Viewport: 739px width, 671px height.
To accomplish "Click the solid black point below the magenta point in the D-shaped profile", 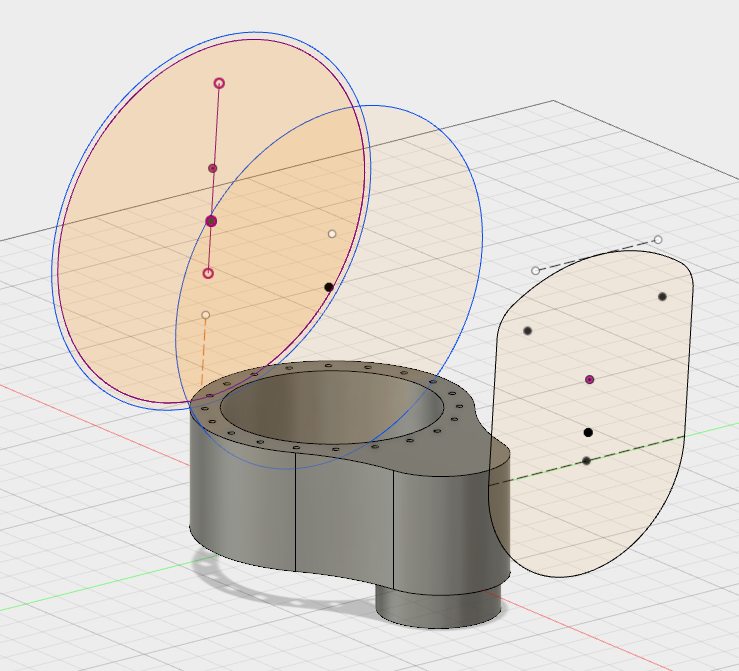I will tap(588, 432).
